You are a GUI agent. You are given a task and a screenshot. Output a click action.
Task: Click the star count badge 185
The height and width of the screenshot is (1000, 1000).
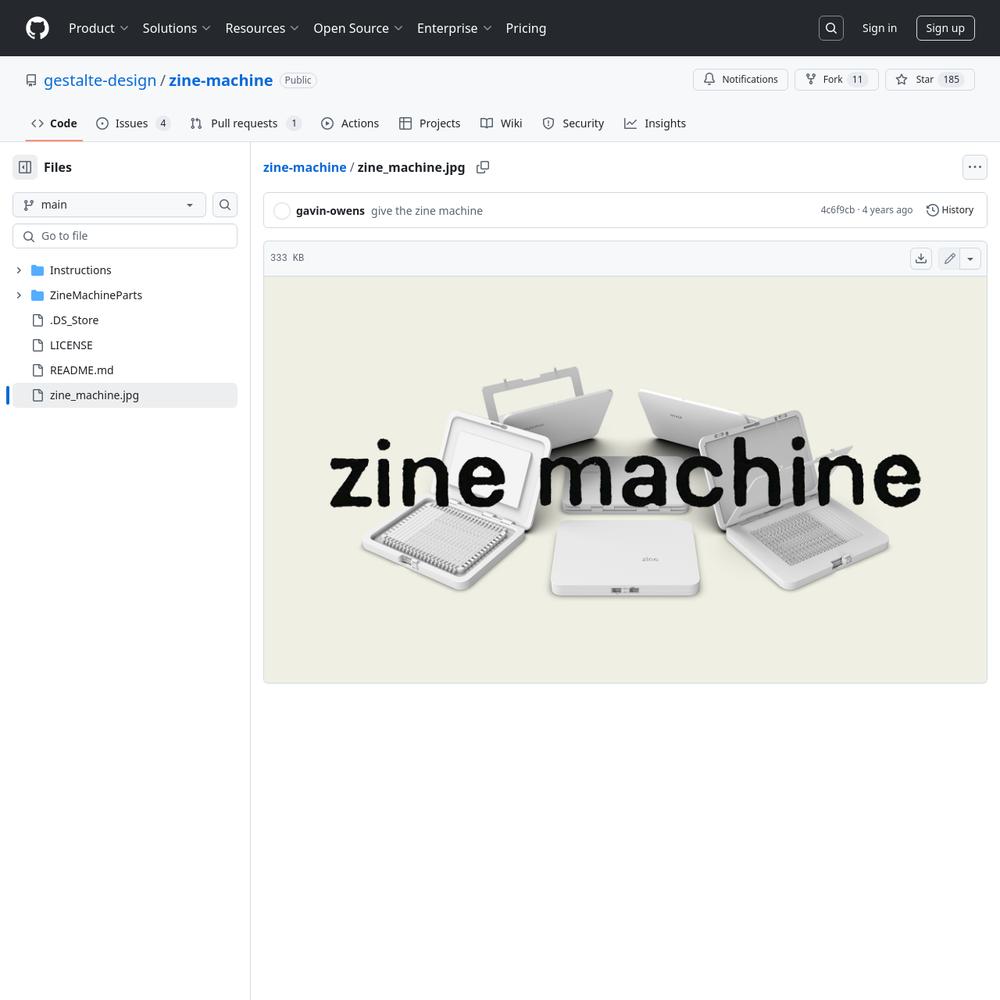click(x=950, y=79)
